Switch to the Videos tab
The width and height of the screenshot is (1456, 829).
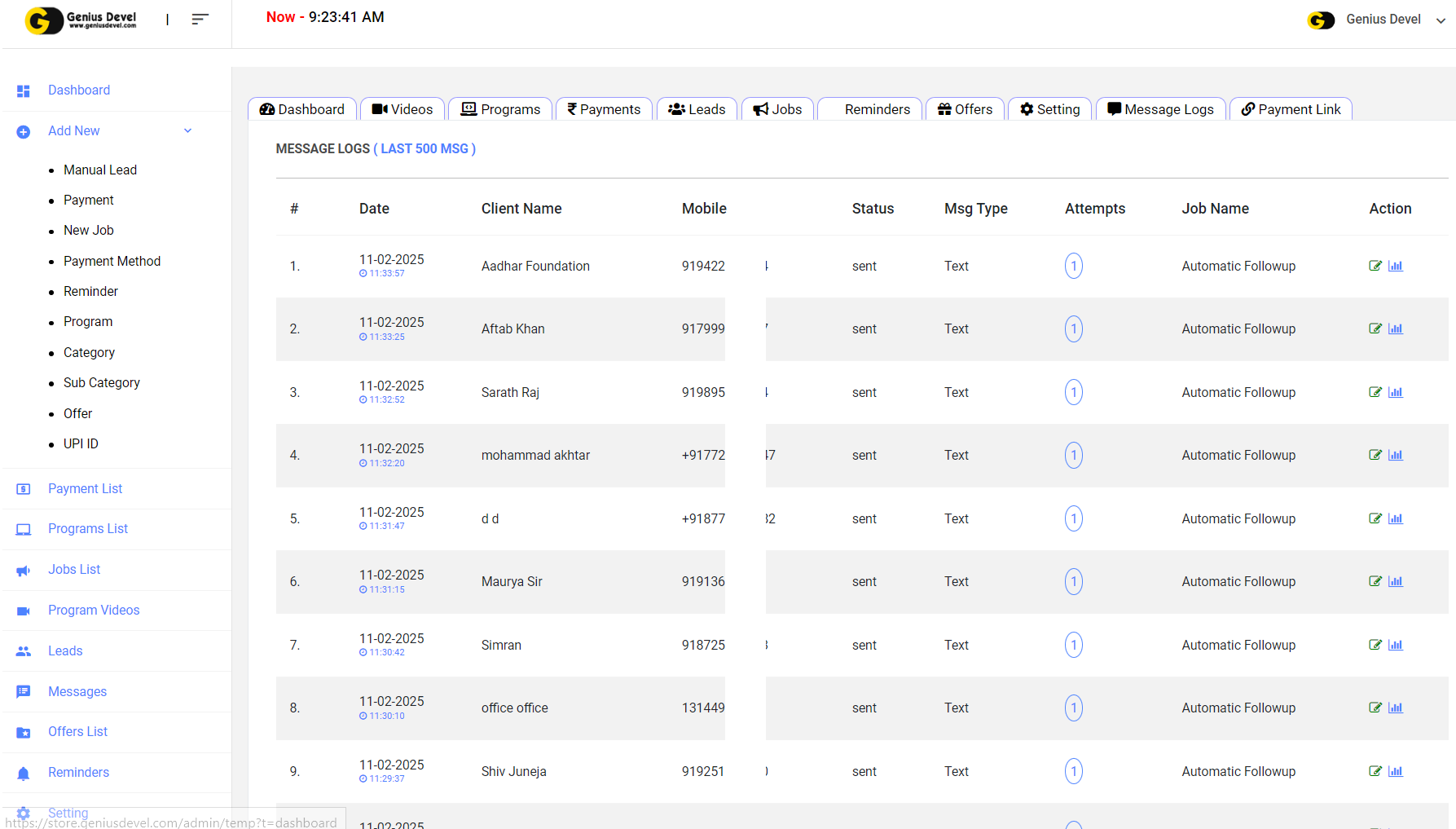click(x=402, y=109)
